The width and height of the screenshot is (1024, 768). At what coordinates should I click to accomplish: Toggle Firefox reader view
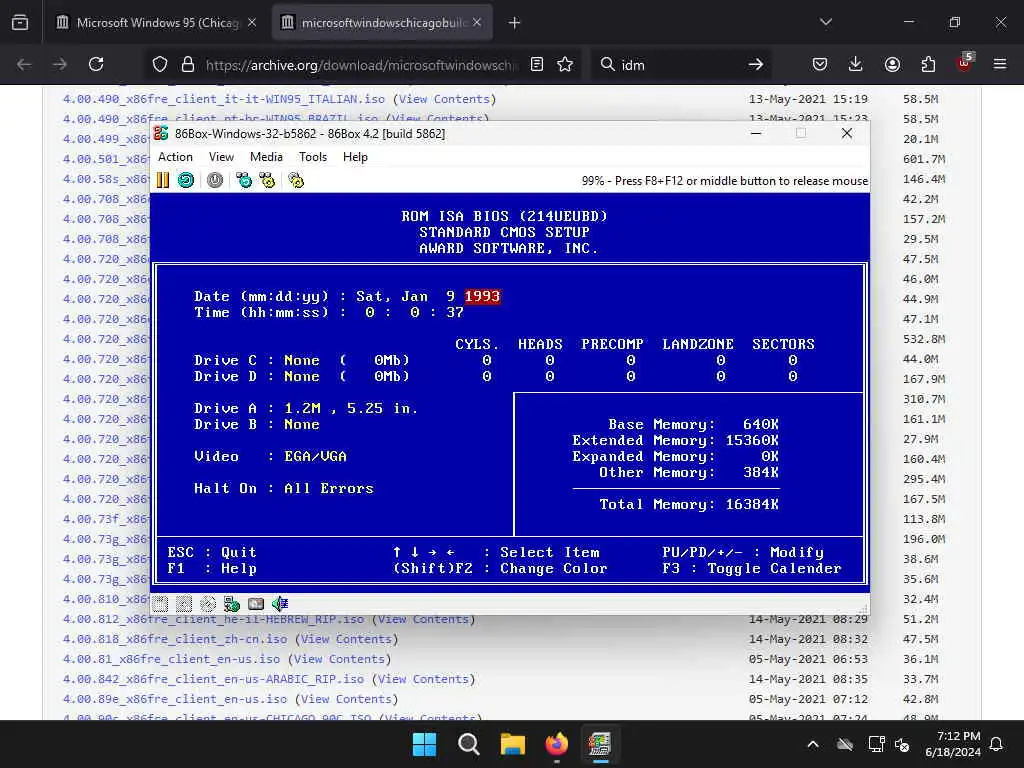click(537, 64)
